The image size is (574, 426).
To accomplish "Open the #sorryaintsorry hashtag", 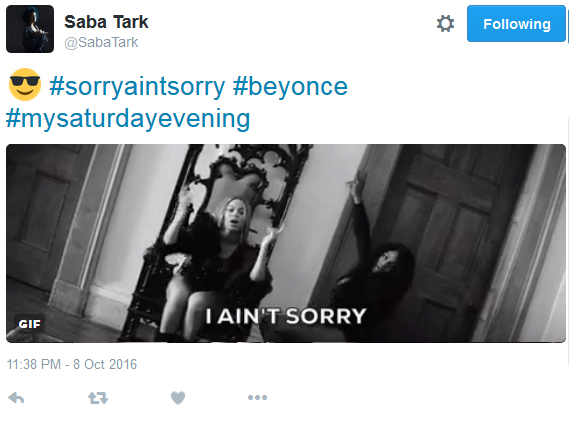I will point(137,87).
